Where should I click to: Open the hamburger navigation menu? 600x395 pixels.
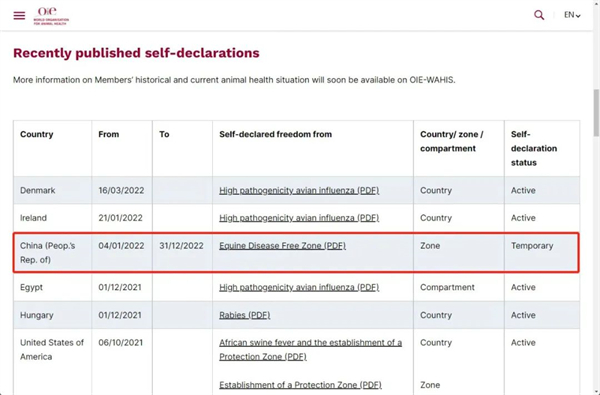[x=19, y=15]
